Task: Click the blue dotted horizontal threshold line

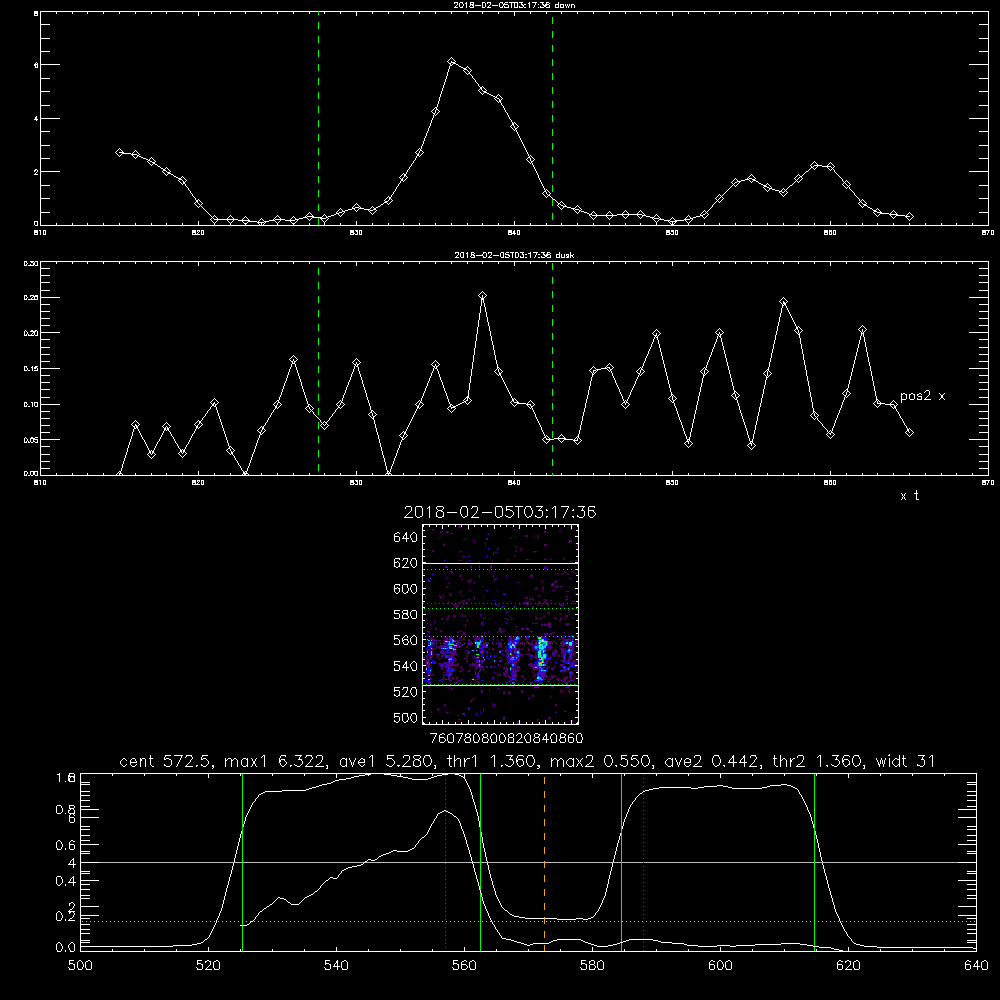Action: 528,922
